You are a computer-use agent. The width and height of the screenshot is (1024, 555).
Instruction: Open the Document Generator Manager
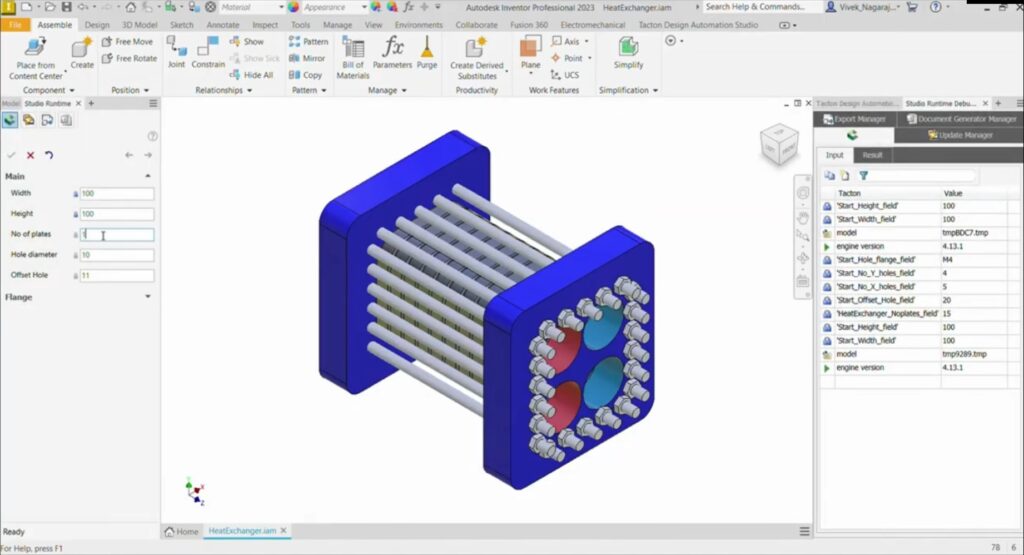click(x=961, y=119)
